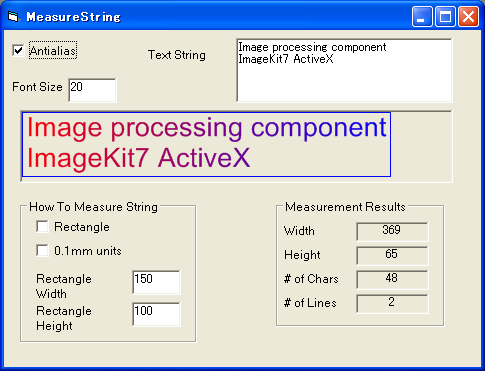Click inside the Text String text area

coord(344,70)
